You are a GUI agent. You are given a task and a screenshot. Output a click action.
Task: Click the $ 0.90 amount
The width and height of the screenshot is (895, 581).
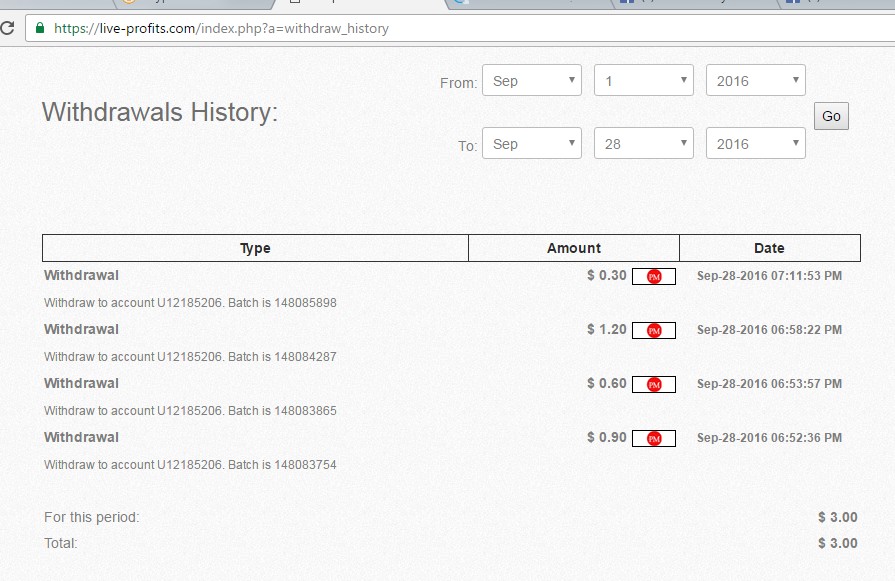point(607,437)
